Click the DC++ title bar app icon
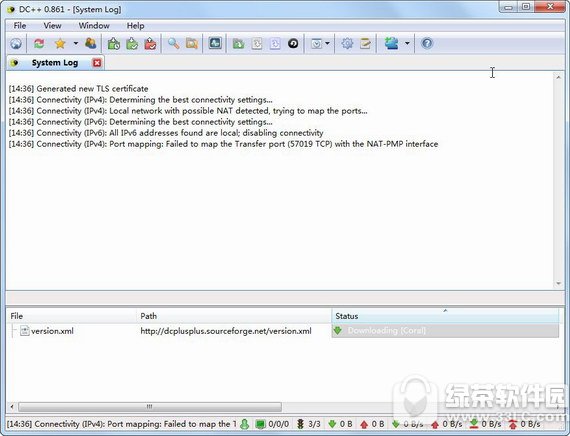The height and width of the screenshot is (436, 570). 11,9
